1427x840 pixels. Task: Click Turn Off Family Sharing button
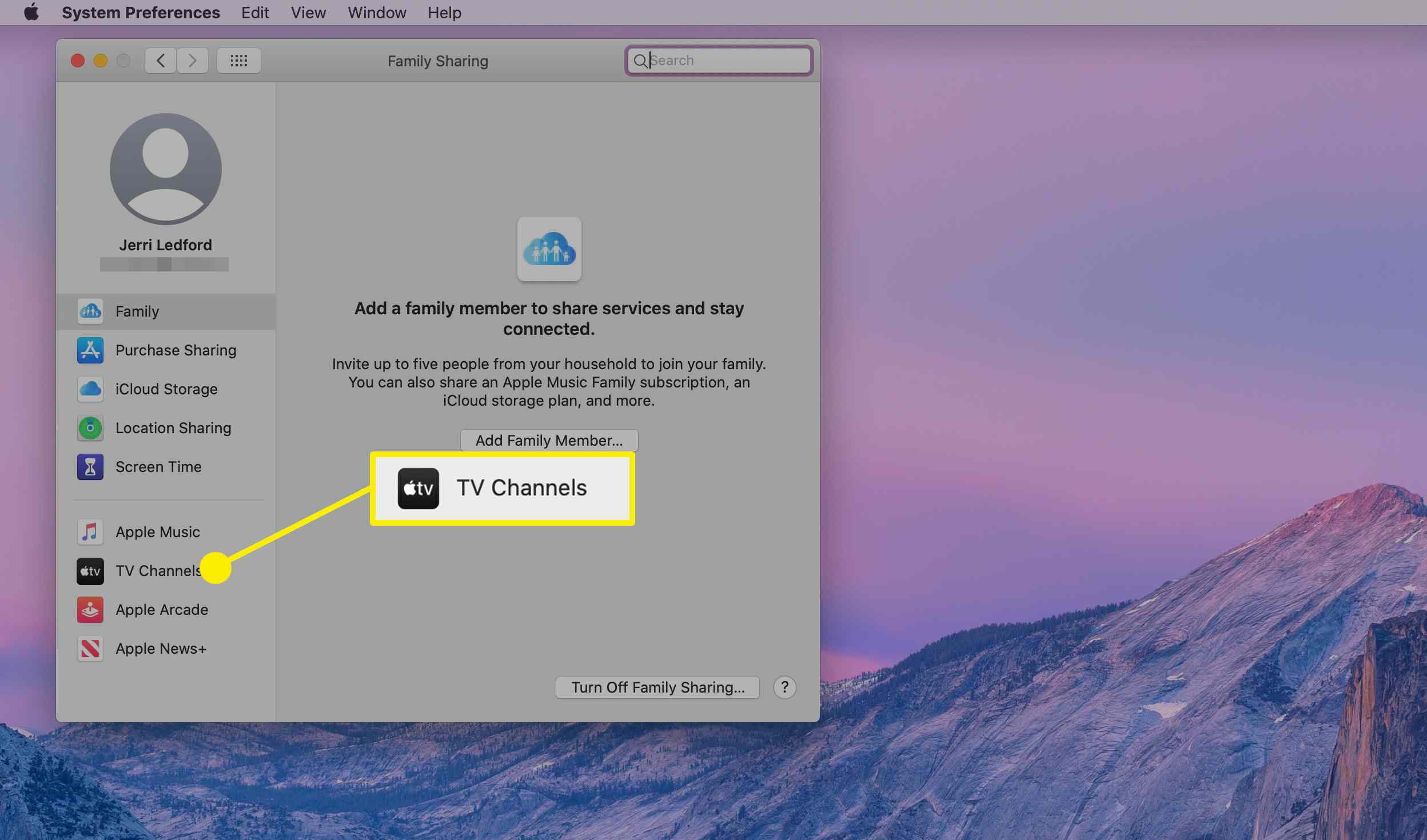pos(657,687)
